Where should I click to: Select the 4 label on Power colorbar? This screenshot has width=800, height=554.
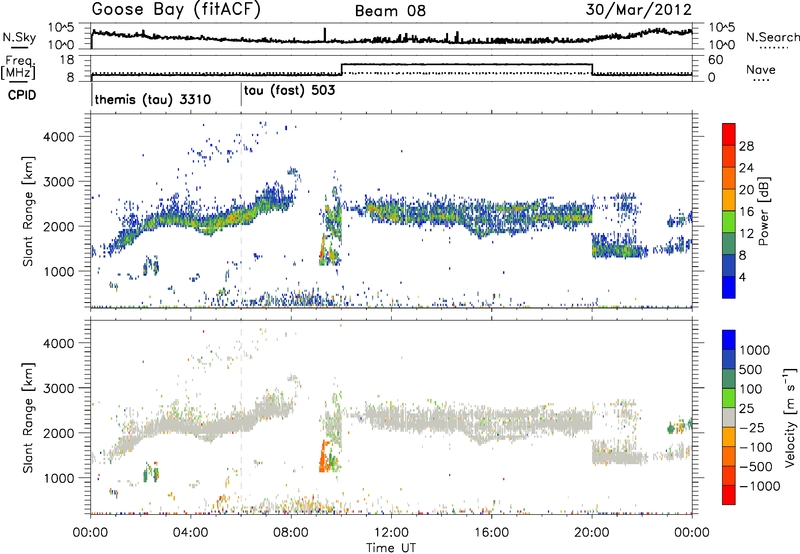[742, 277]
